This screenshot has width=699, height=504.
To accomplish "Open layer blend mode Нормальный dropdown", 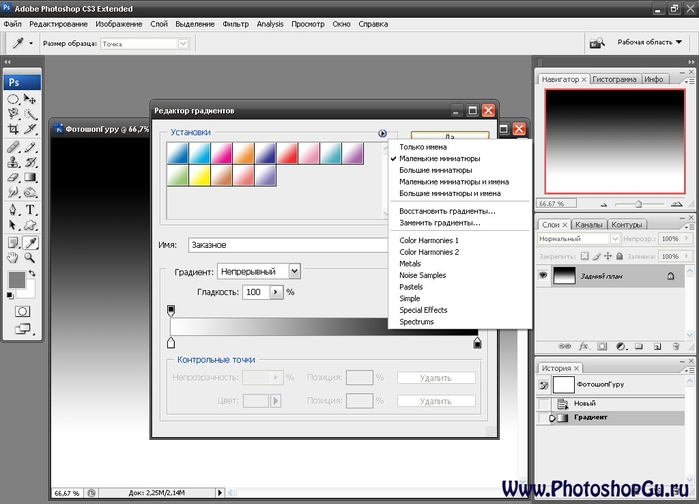I will tap(615, 239).
